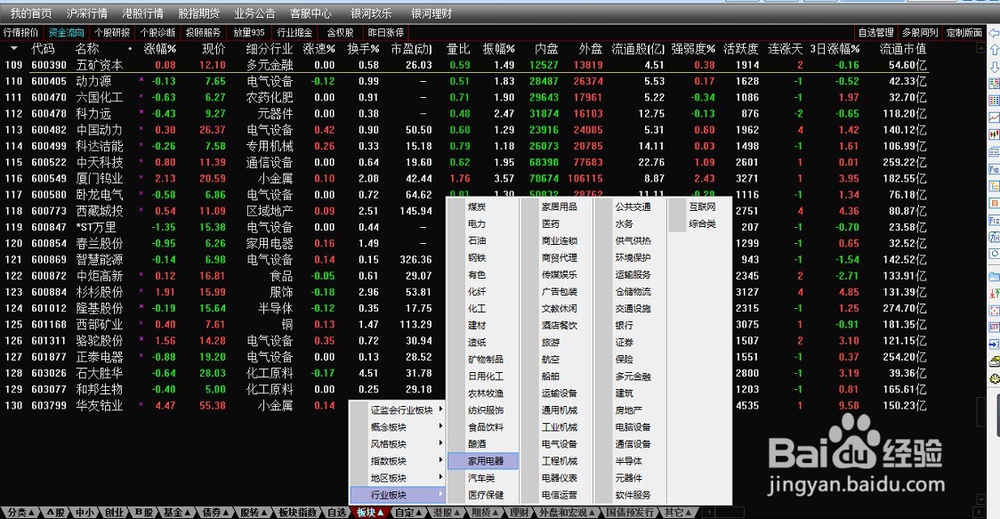The image size is (1000, 519).
Task: Click the 多股同列 button
Action: click(x=920, y=33)
